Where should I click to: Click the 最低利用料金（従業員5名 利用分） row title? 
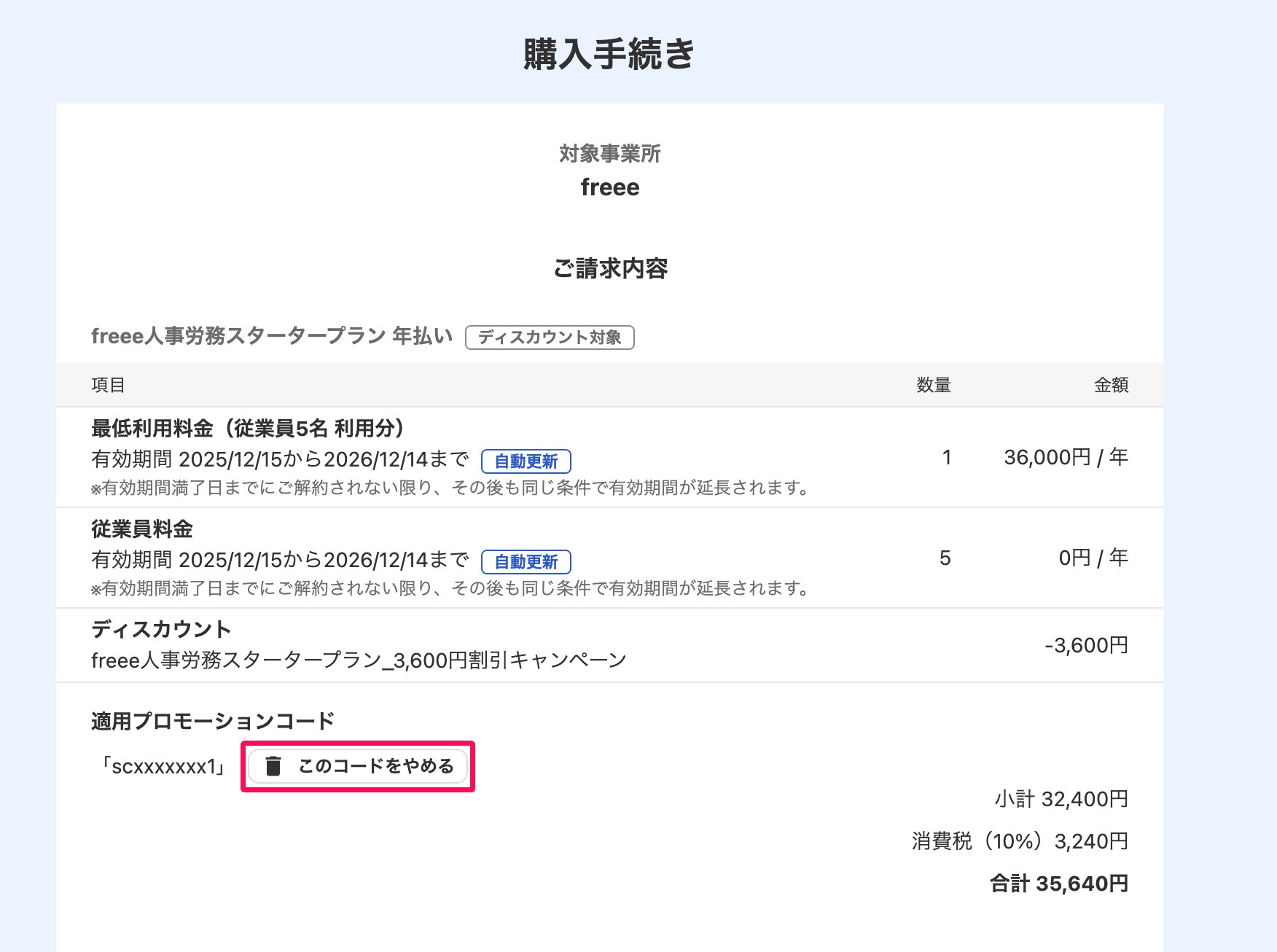tap(247, 428)
